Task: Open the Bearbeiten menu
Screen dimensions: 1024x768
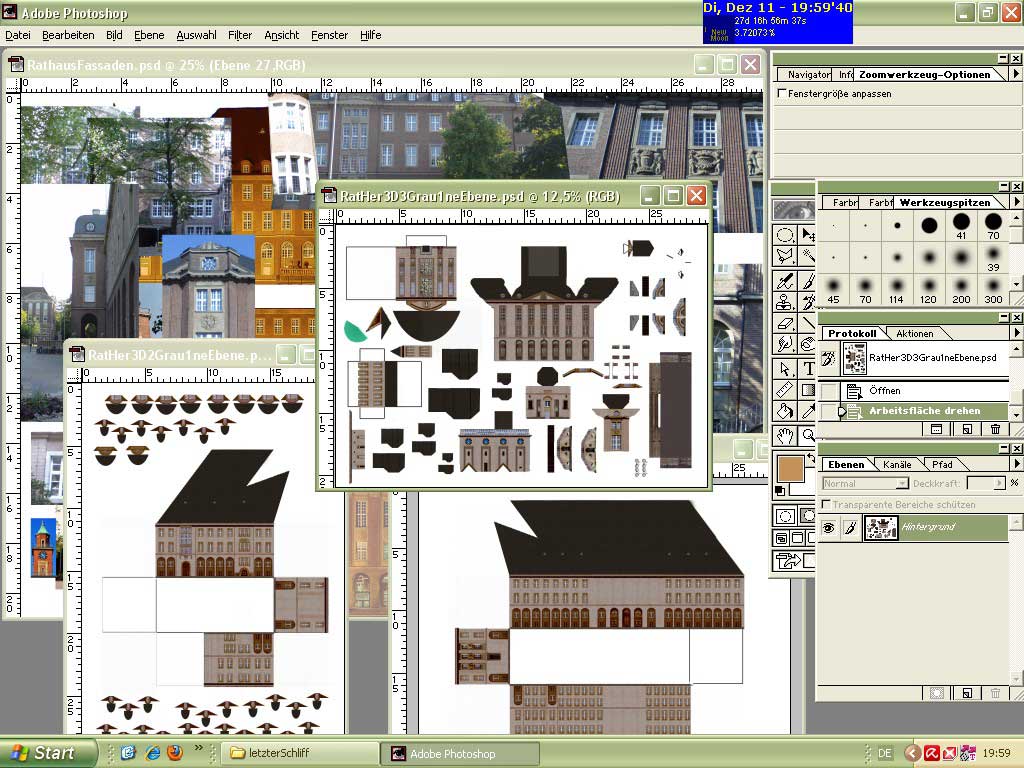Action: (x=68, y=35)
